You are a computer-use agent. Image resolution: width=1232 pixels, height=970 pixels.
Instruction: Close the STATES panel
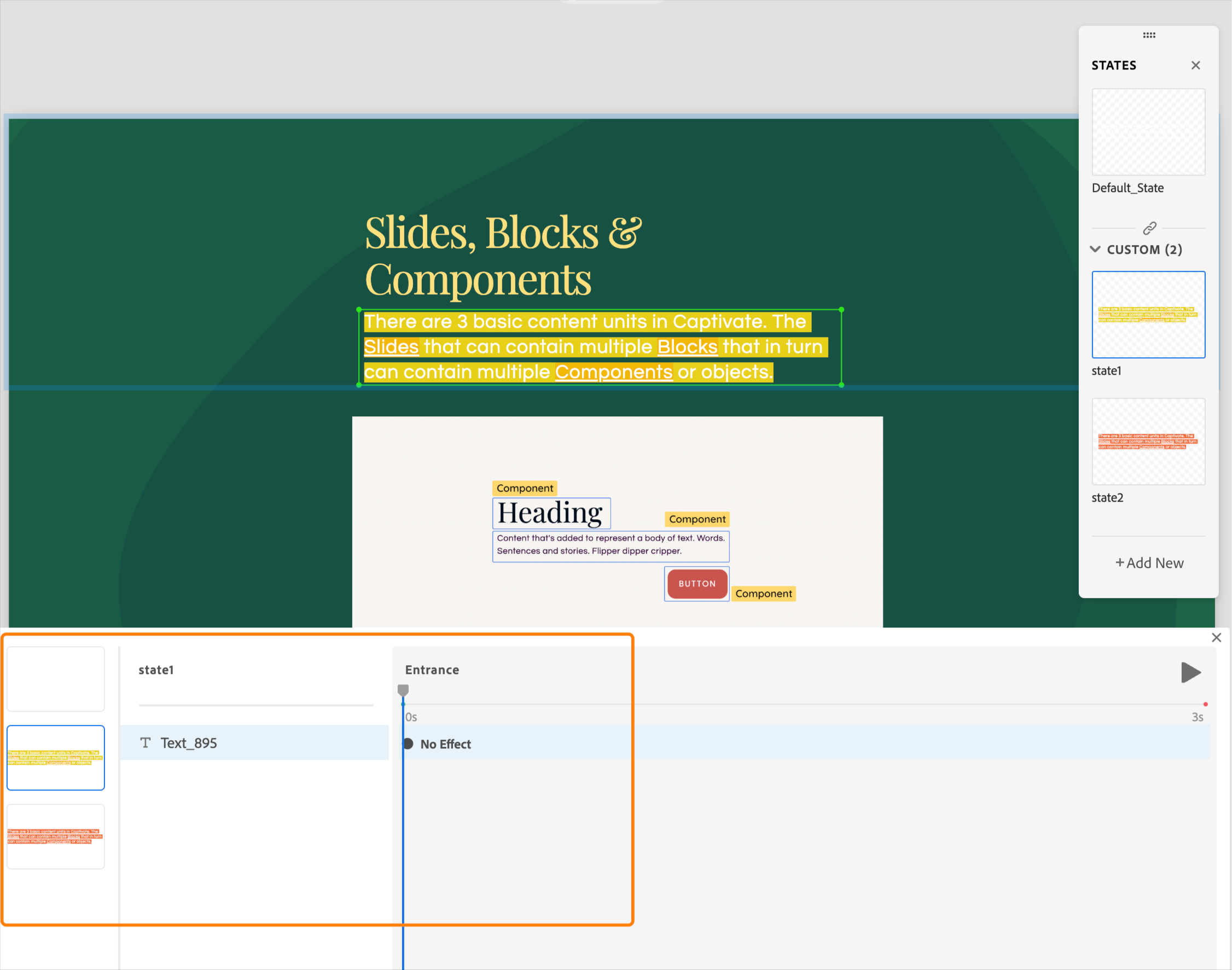pos(1196,65)
